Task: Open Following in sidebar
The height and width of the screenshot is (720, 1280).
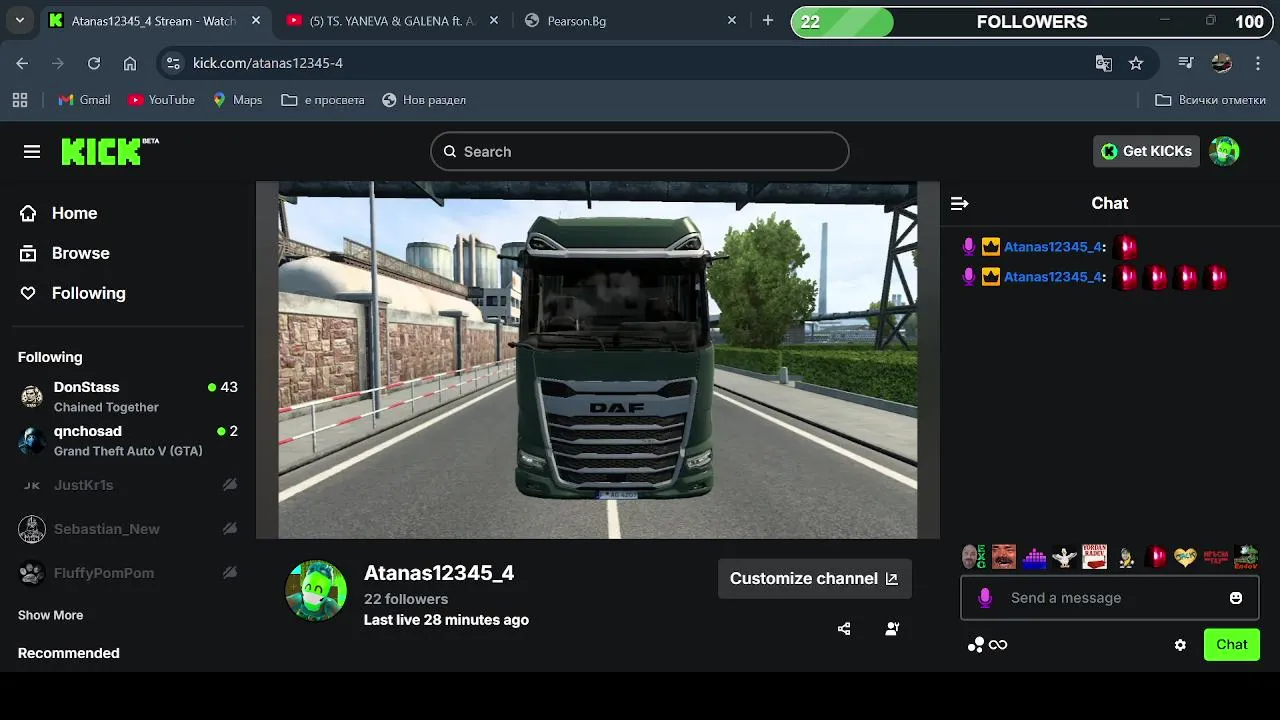Action: tap(73, 293)
